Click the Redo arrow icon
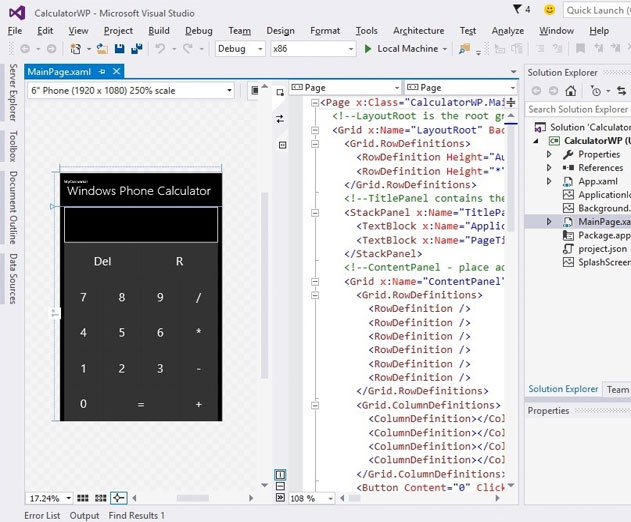The width and height of the screenshot is (631, 522). tap(188, 49)
